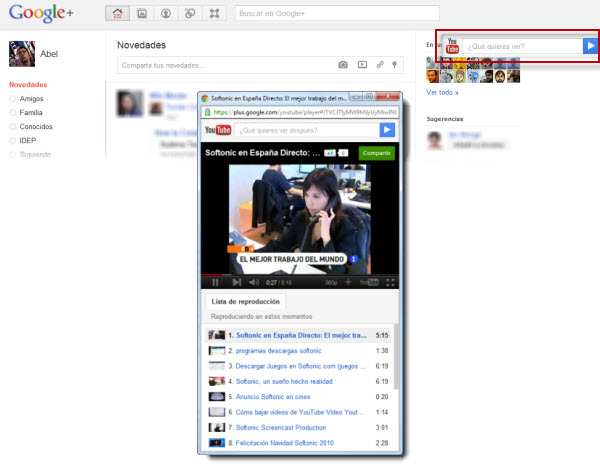Click the plus icon in player controls
The image size is (600, 472).
click(348, 283)
